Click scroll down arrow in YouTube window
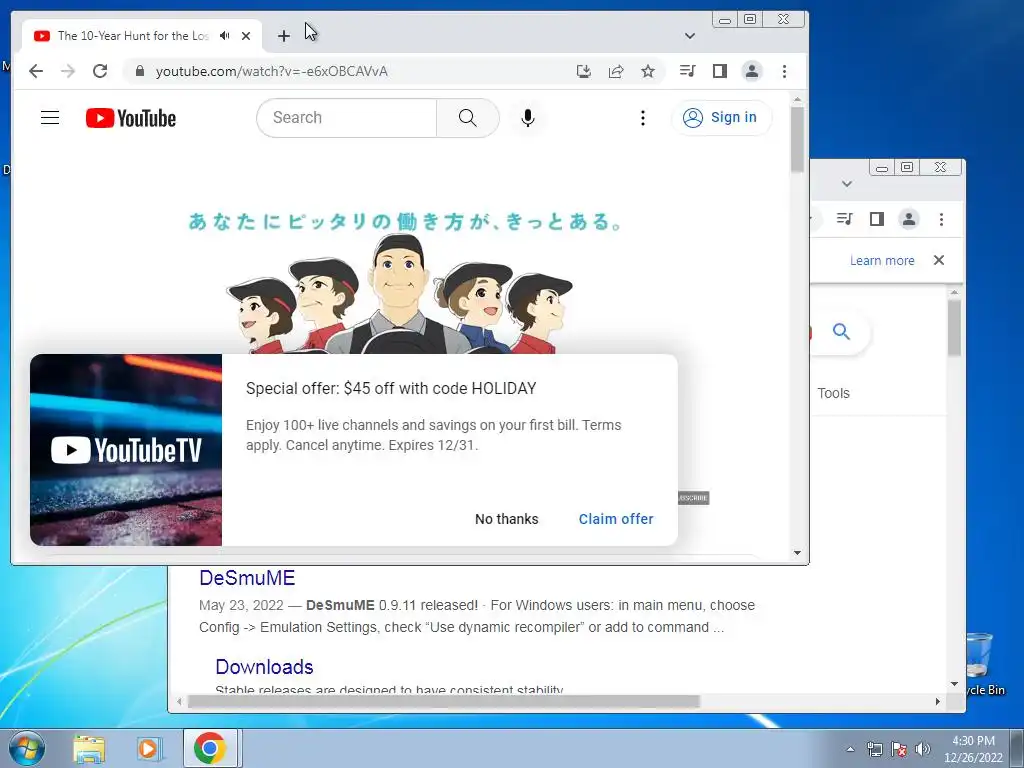1024x768 pixels. 797,552
